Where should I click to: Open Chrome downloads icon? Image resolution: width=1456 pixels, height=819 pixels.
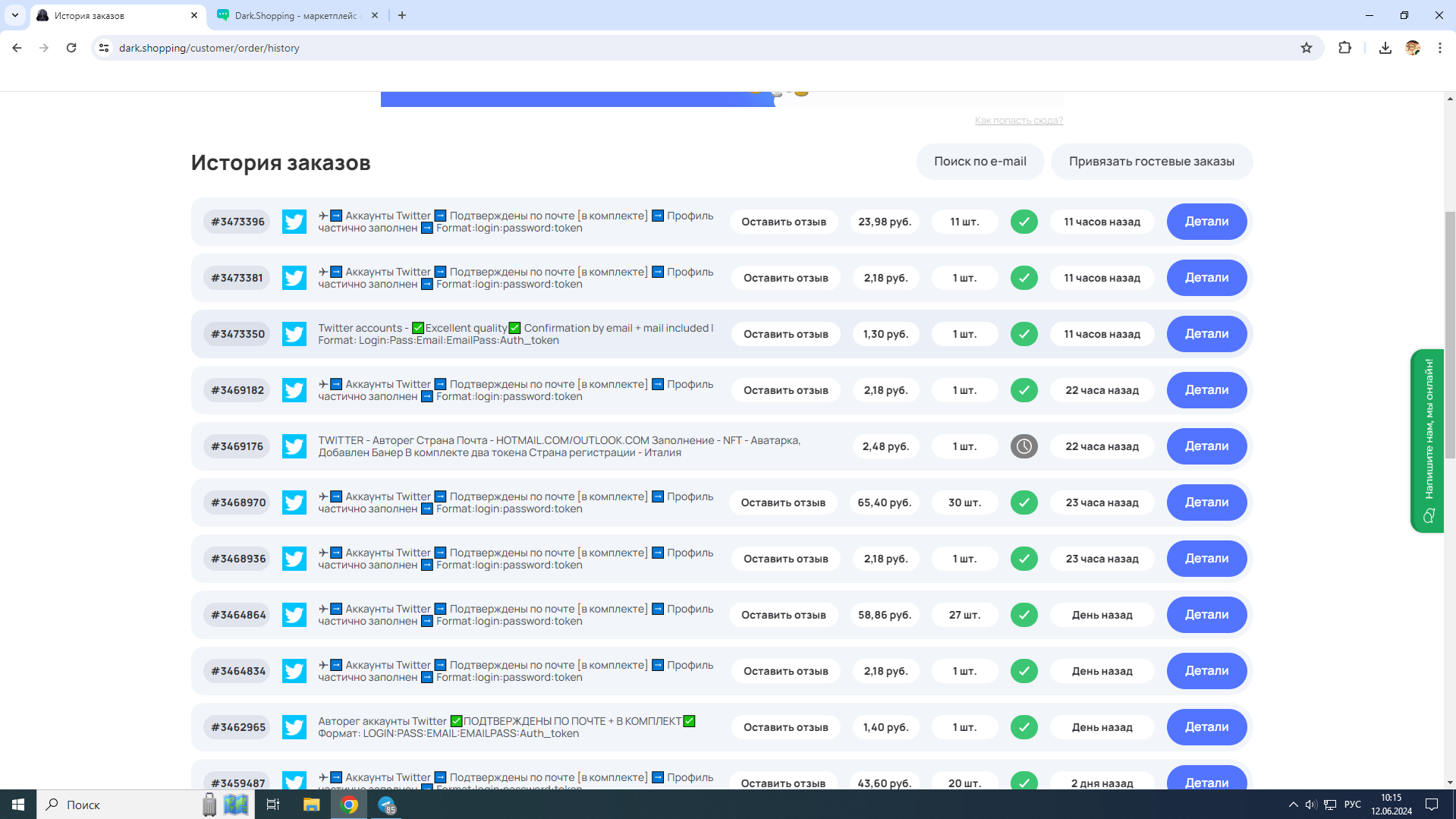(1385, 48)
